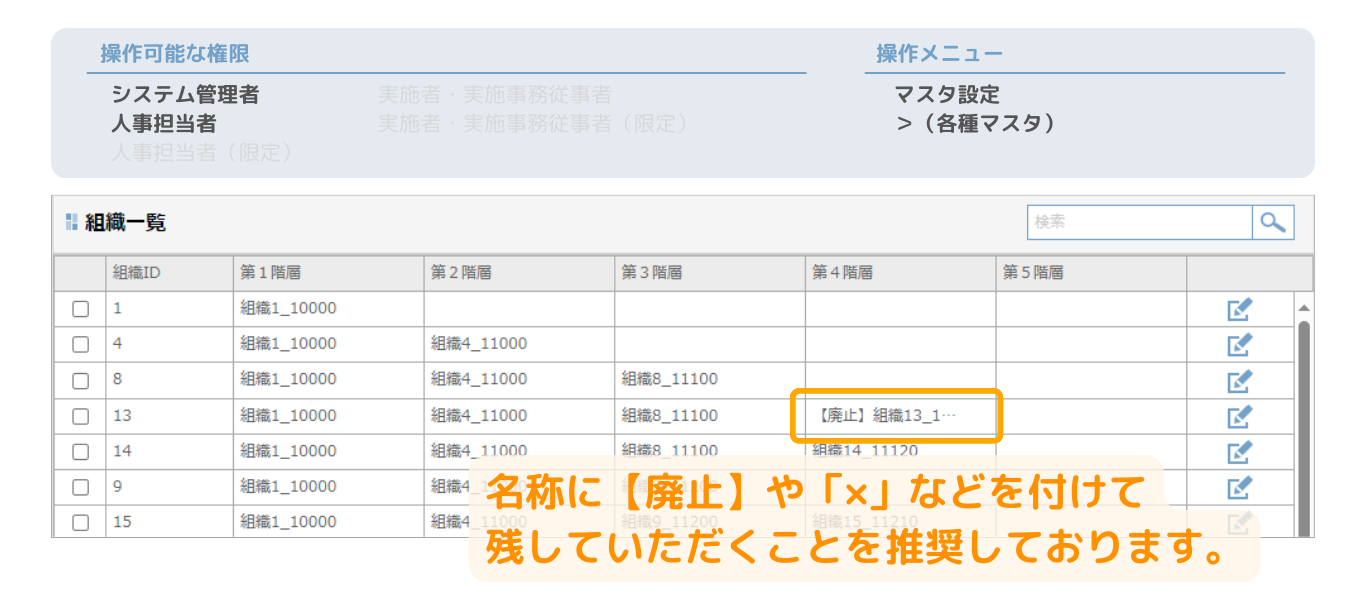Open the editor for 組織ID 13
This screenshot has width=1366, height=606.
point(1238,414)
